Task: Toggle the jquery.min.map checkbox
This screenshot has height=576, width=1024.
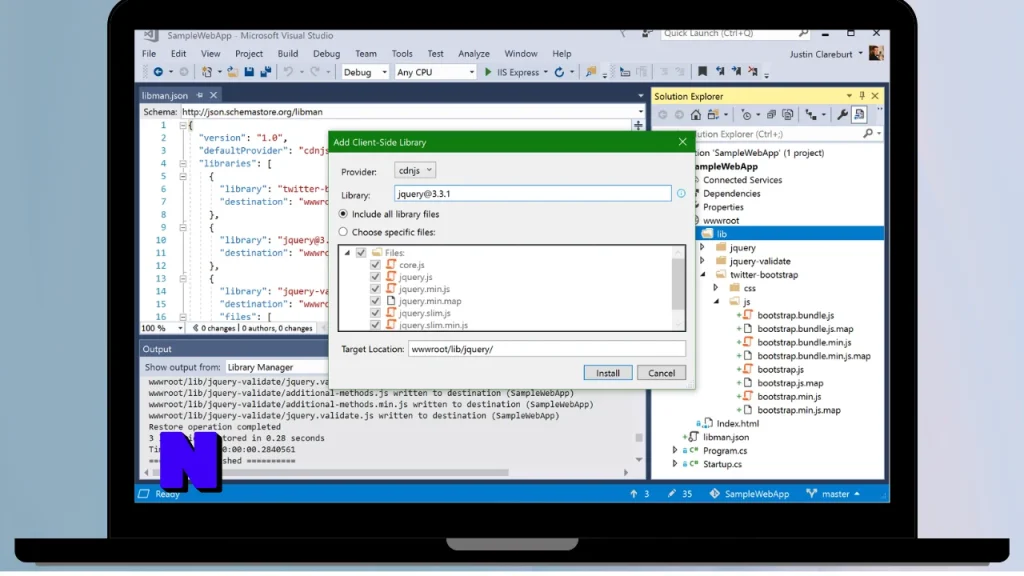Action: pyautogui.click(x=375, y=301)
